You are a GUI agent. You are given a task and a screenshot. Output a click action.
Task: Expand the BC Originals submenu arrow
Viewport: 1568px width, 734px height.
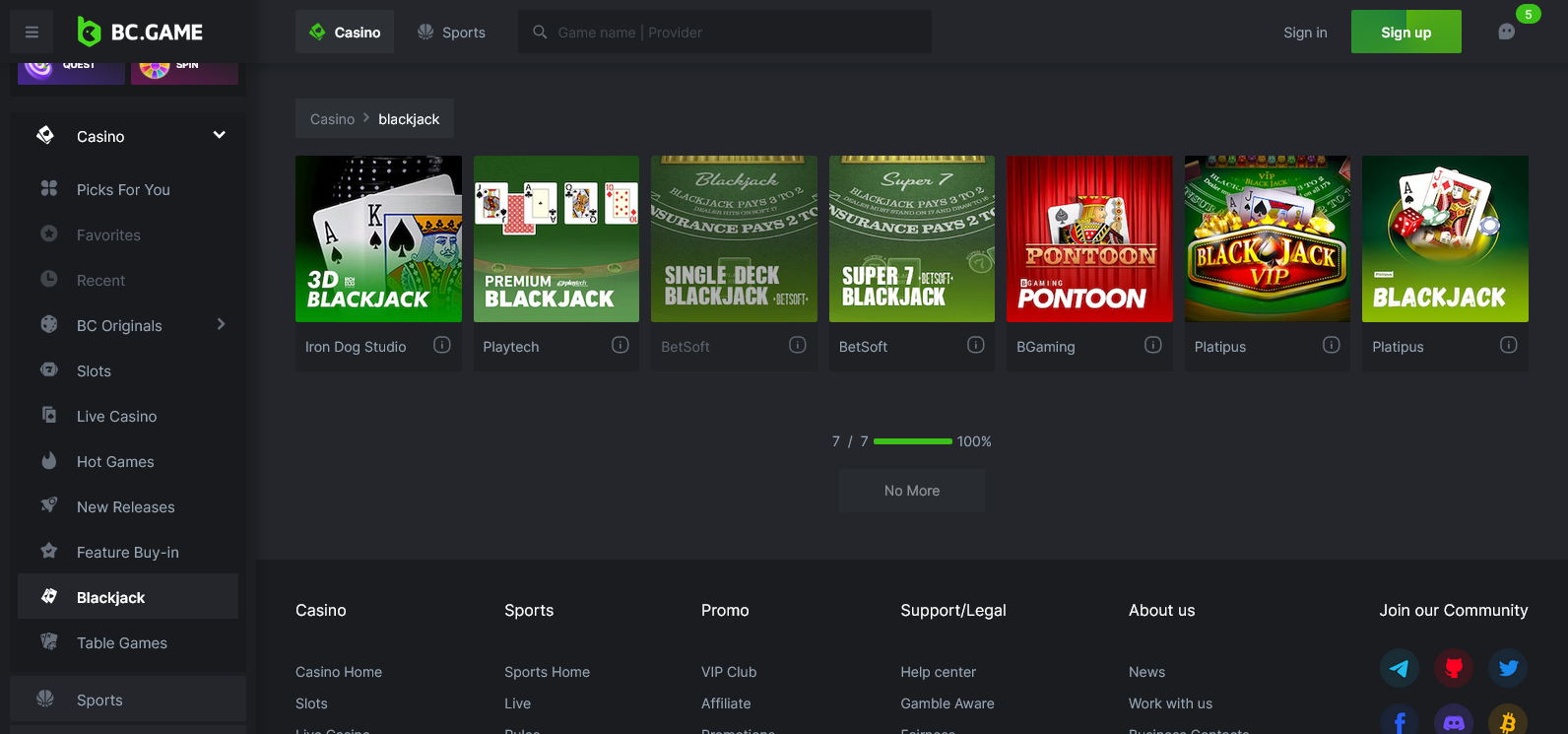click(221, 324)
